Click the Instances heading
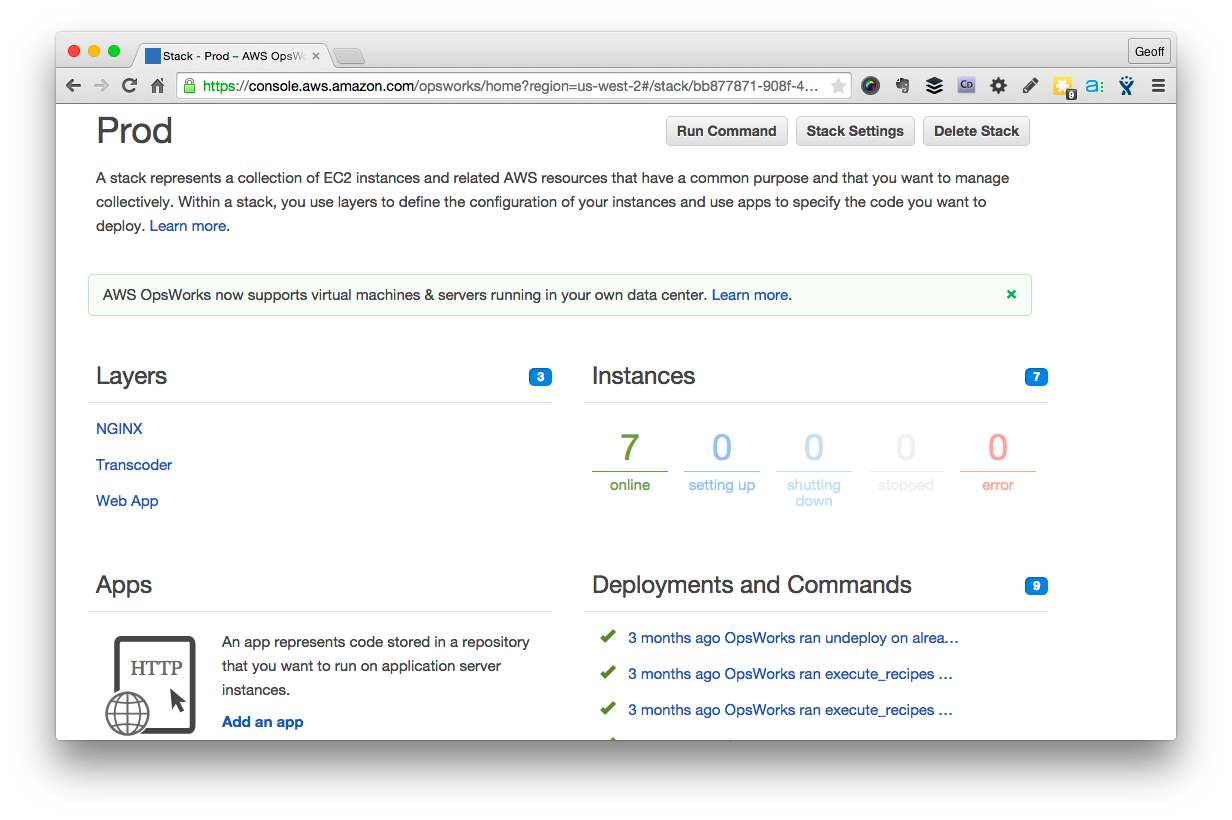This screenshot has width=1232, height=820. point(643,376)
